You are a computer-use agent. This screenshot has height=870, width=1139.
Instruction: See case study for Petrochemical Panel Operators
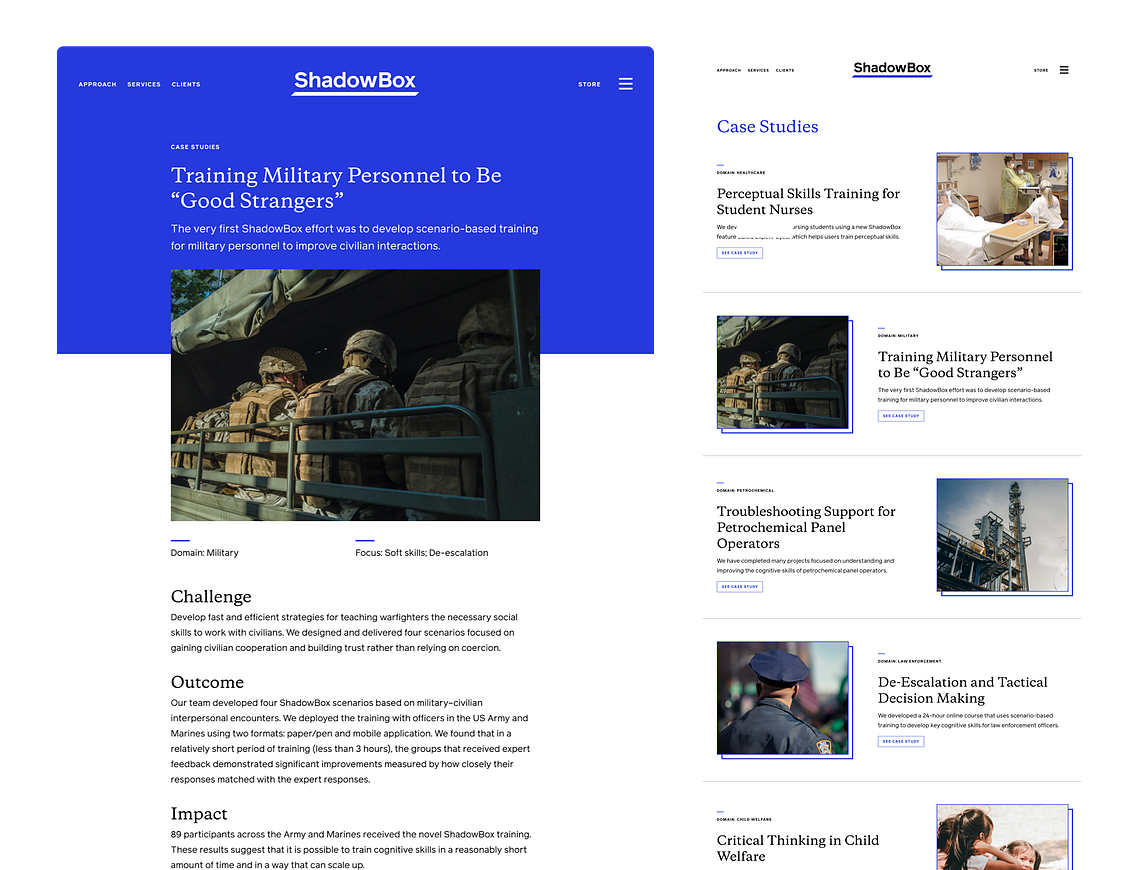739,587
